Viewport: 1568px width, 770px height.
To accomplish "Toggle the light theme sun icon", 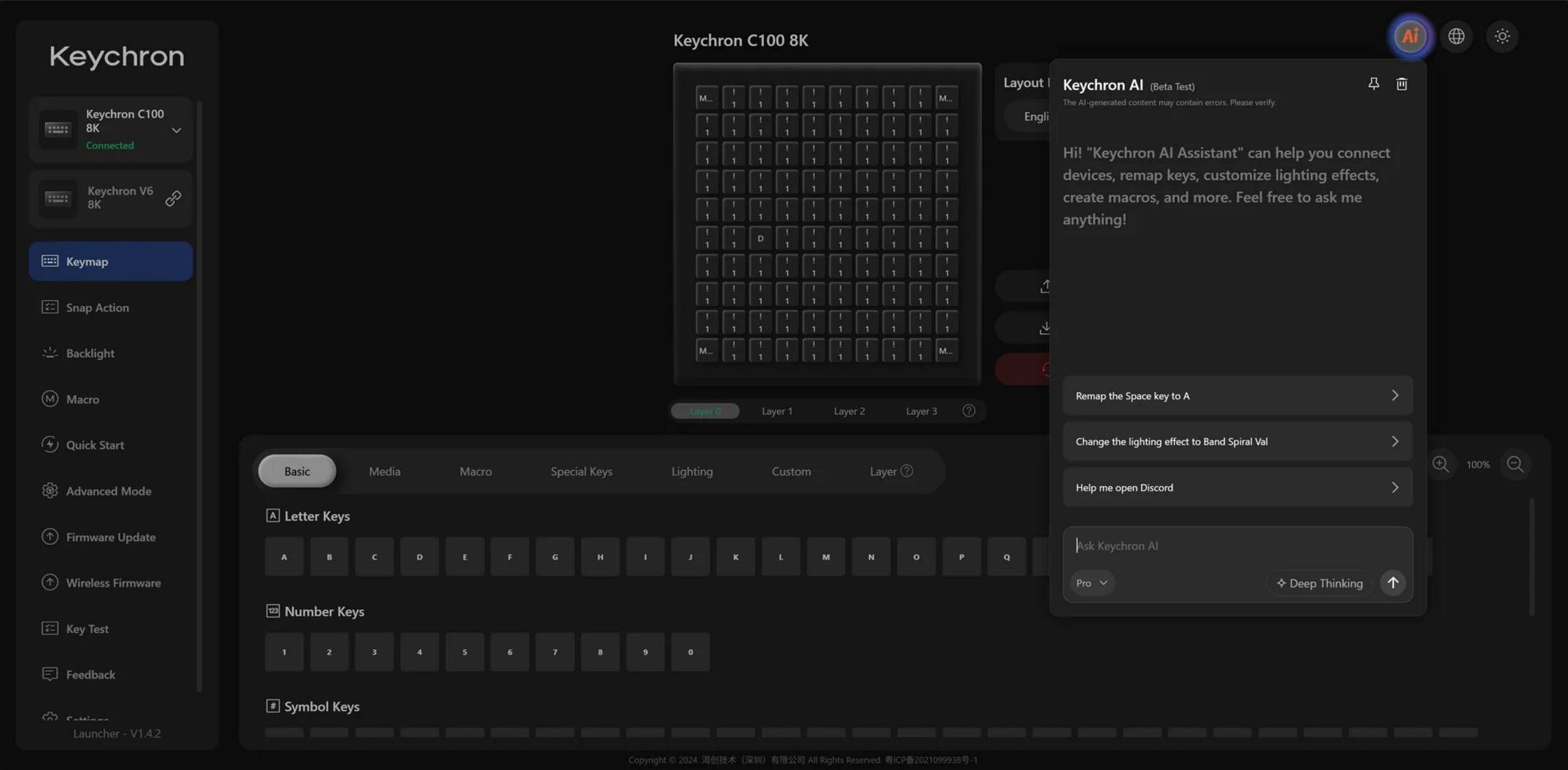I will (1502, 36).
